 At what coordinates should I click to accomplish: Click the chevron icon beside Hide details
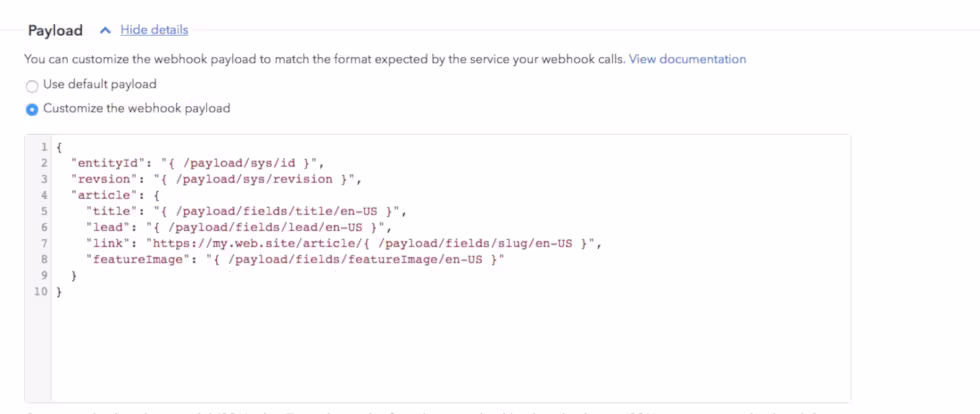pos(106,29)
